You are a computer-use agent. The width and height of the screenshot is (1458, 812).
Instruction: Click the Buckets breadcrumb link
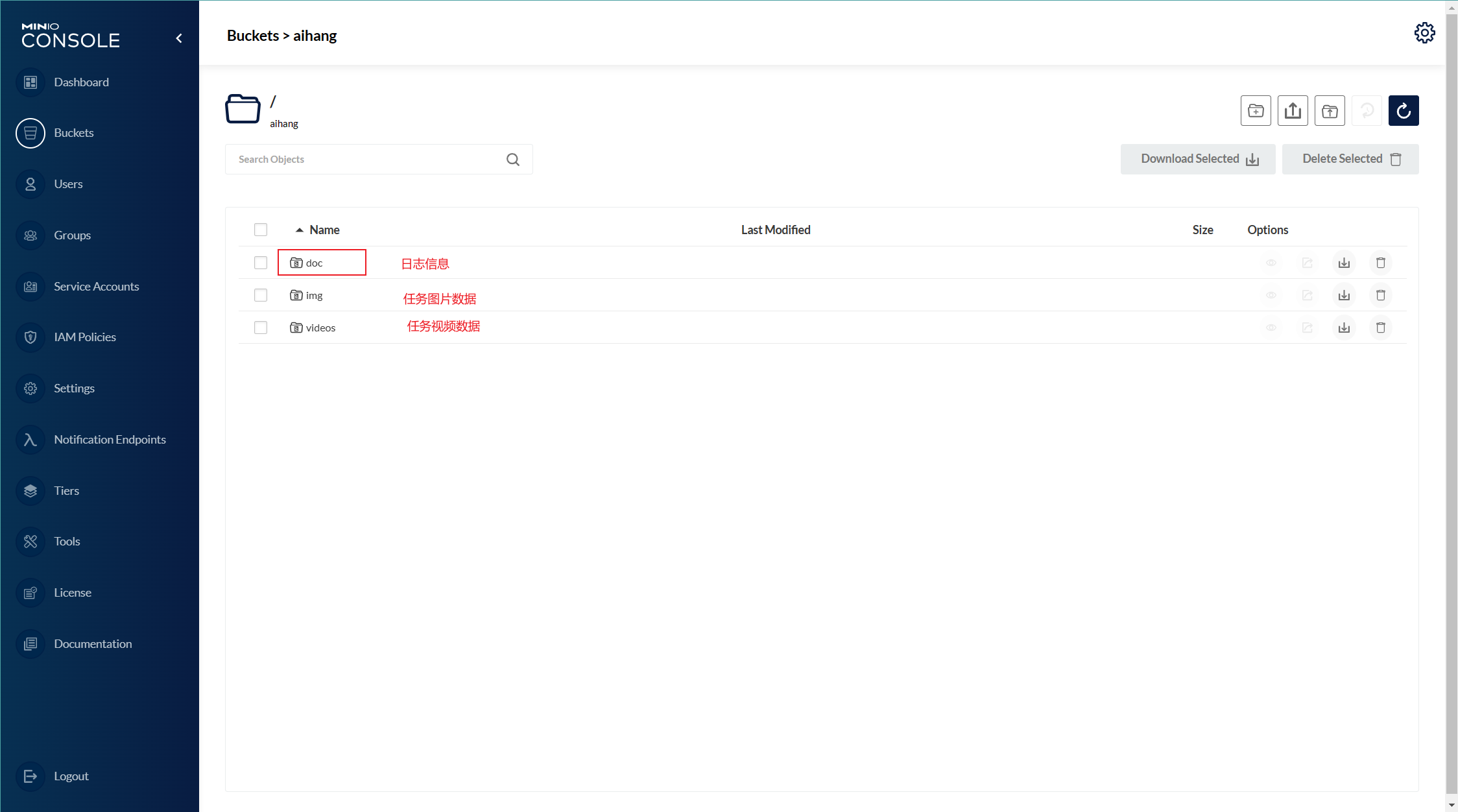point(252,36)
